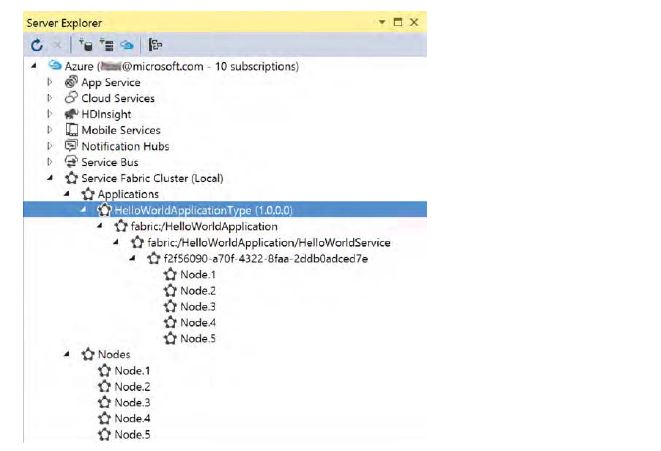Select Node.2 under the Nodes folder

coord(132,387)
